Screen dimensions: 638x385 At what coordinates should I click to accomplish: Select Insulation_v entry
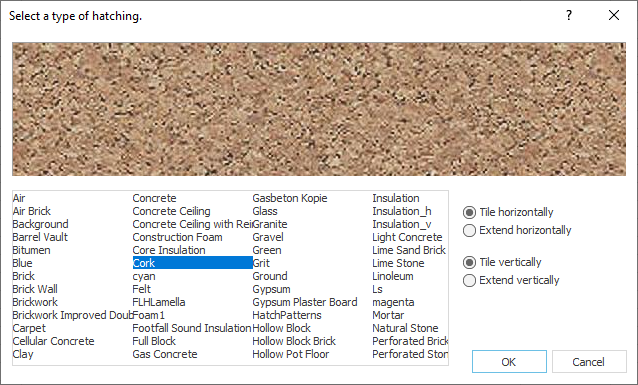[x=402, y=224]
